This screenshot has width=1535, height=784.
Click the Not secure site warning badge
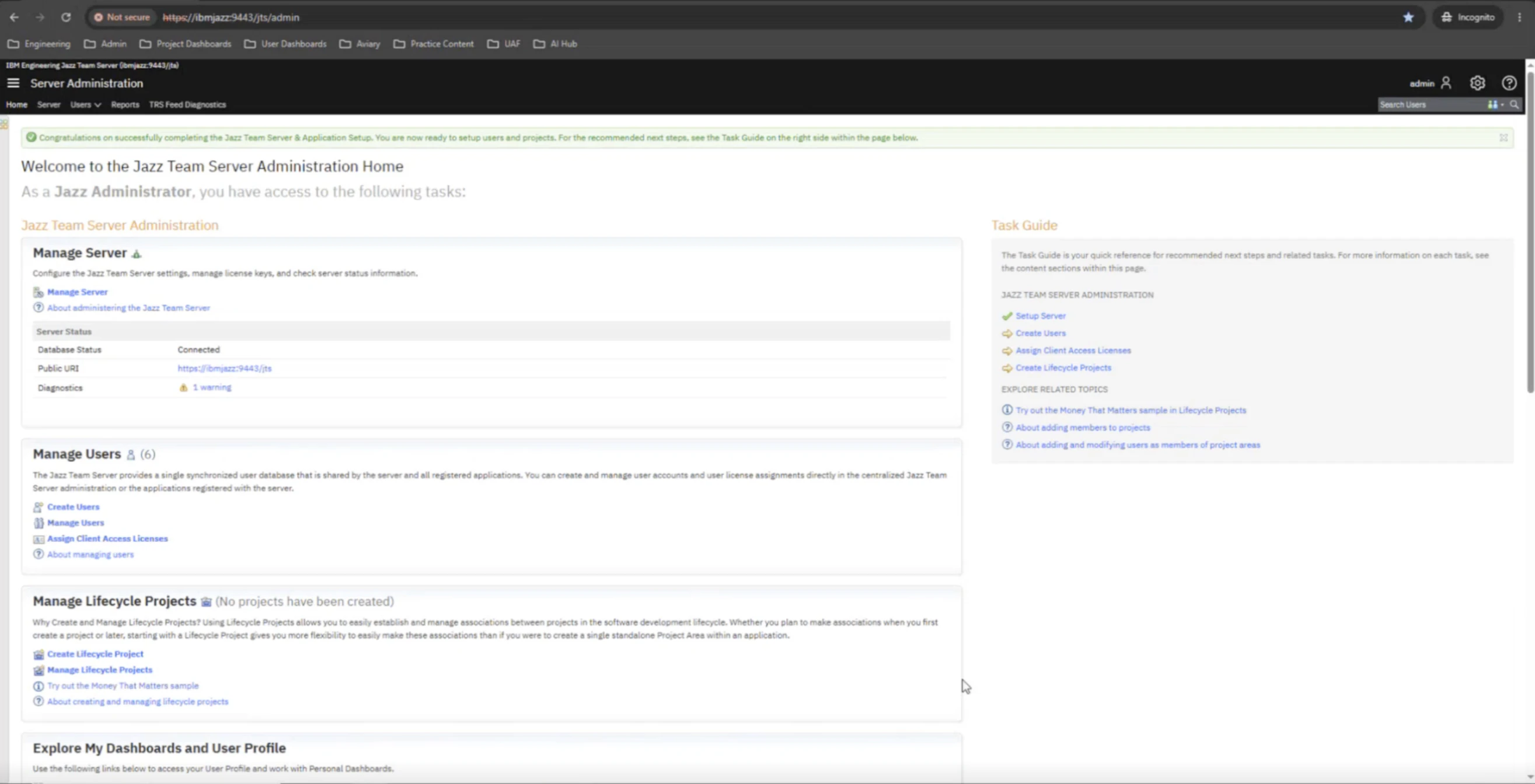click(x=122, y=17)
